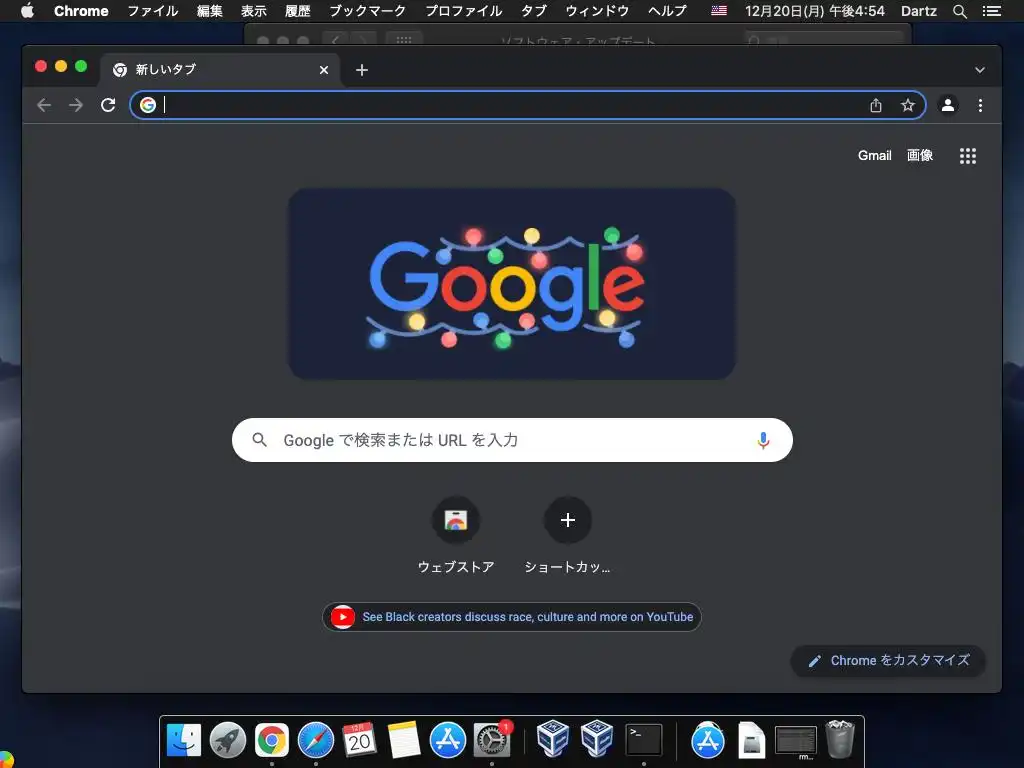The height and width of the screenshot is (768, 1024).
Task: Open the disk image document in the dock
Action: (x=752, y=741)
